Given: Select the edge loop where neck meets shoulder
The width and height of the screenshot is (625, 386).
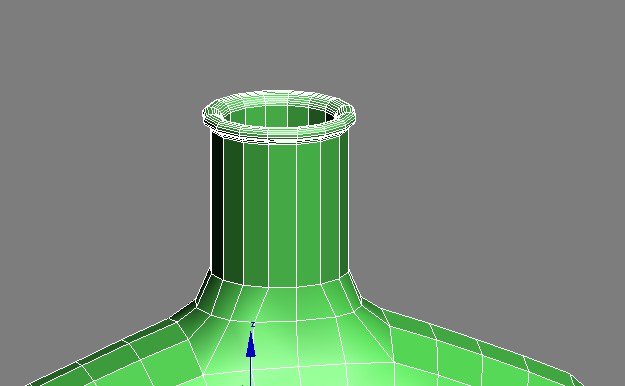Looking at the screenshot, I should [279, 285].
